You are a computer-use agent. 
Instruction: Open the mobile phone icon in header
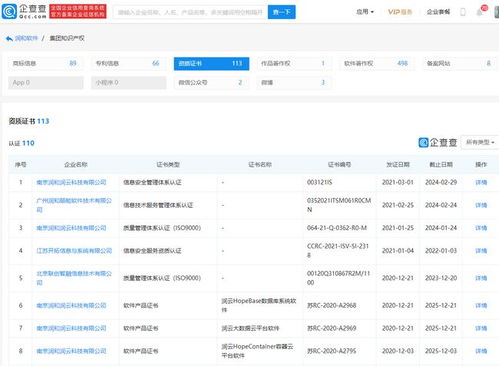coord(463,12)
